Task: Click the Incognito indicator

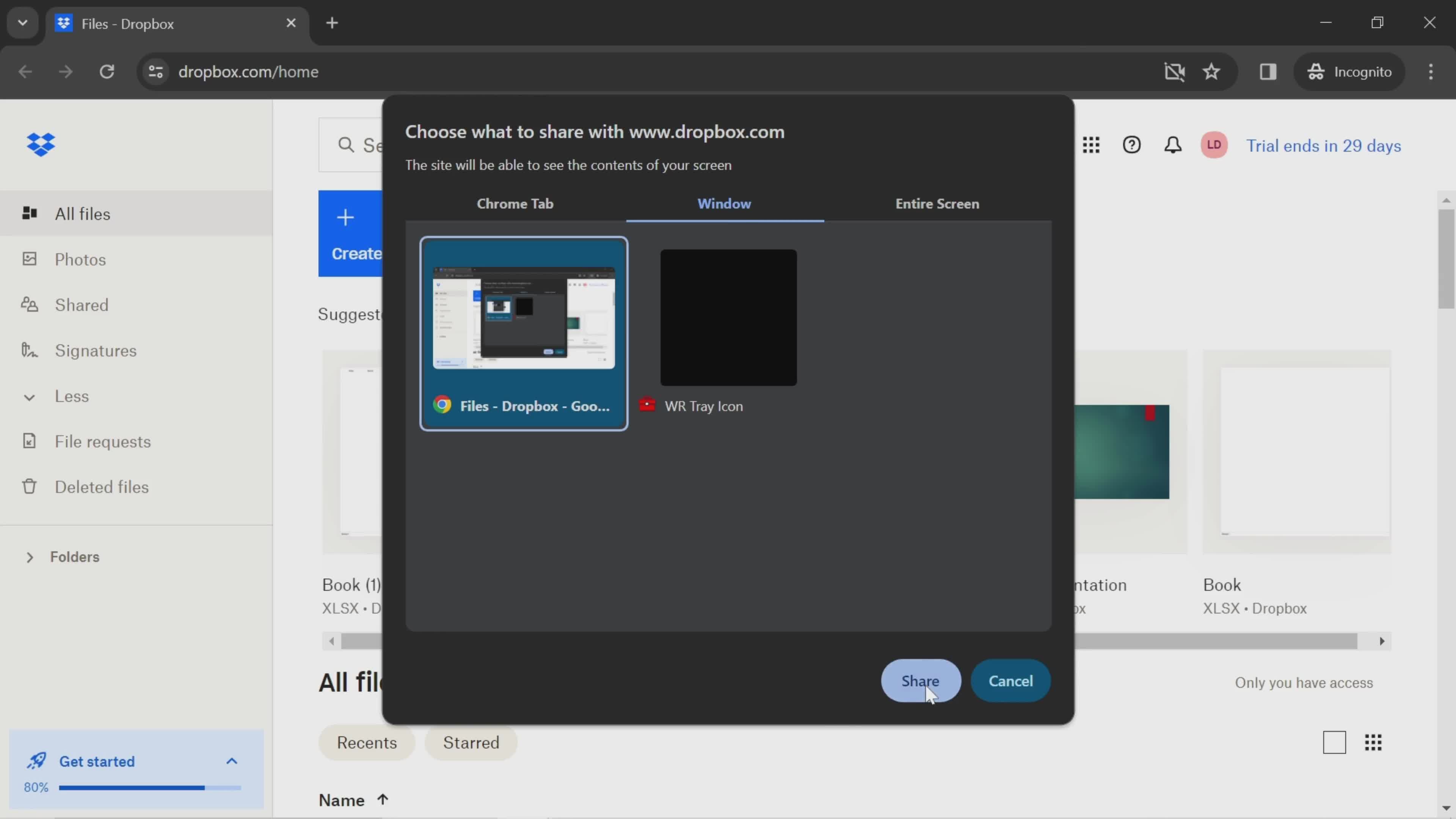Action: pos(1349,72)
